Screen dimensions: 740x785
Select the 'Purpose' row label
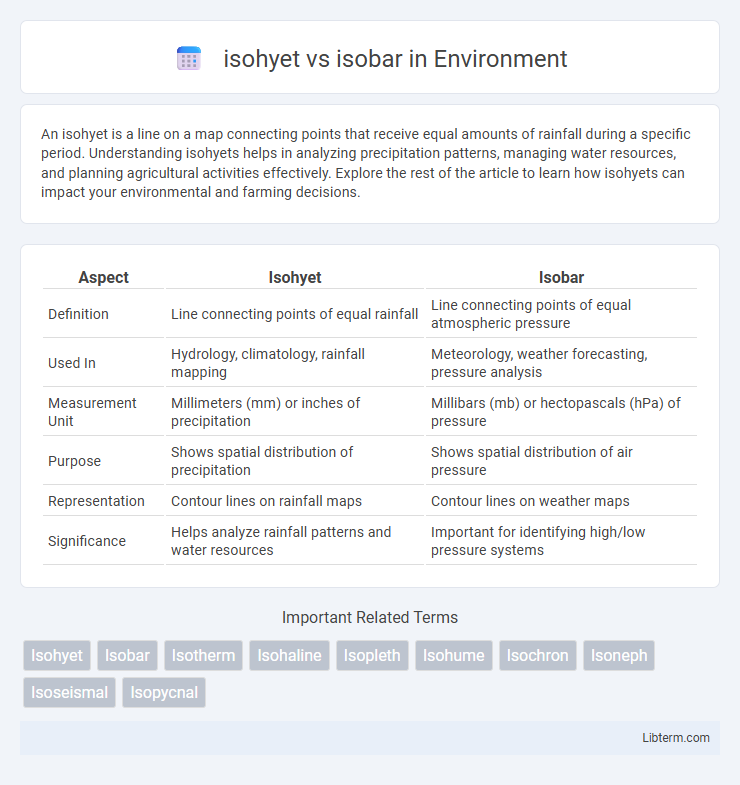75,461
